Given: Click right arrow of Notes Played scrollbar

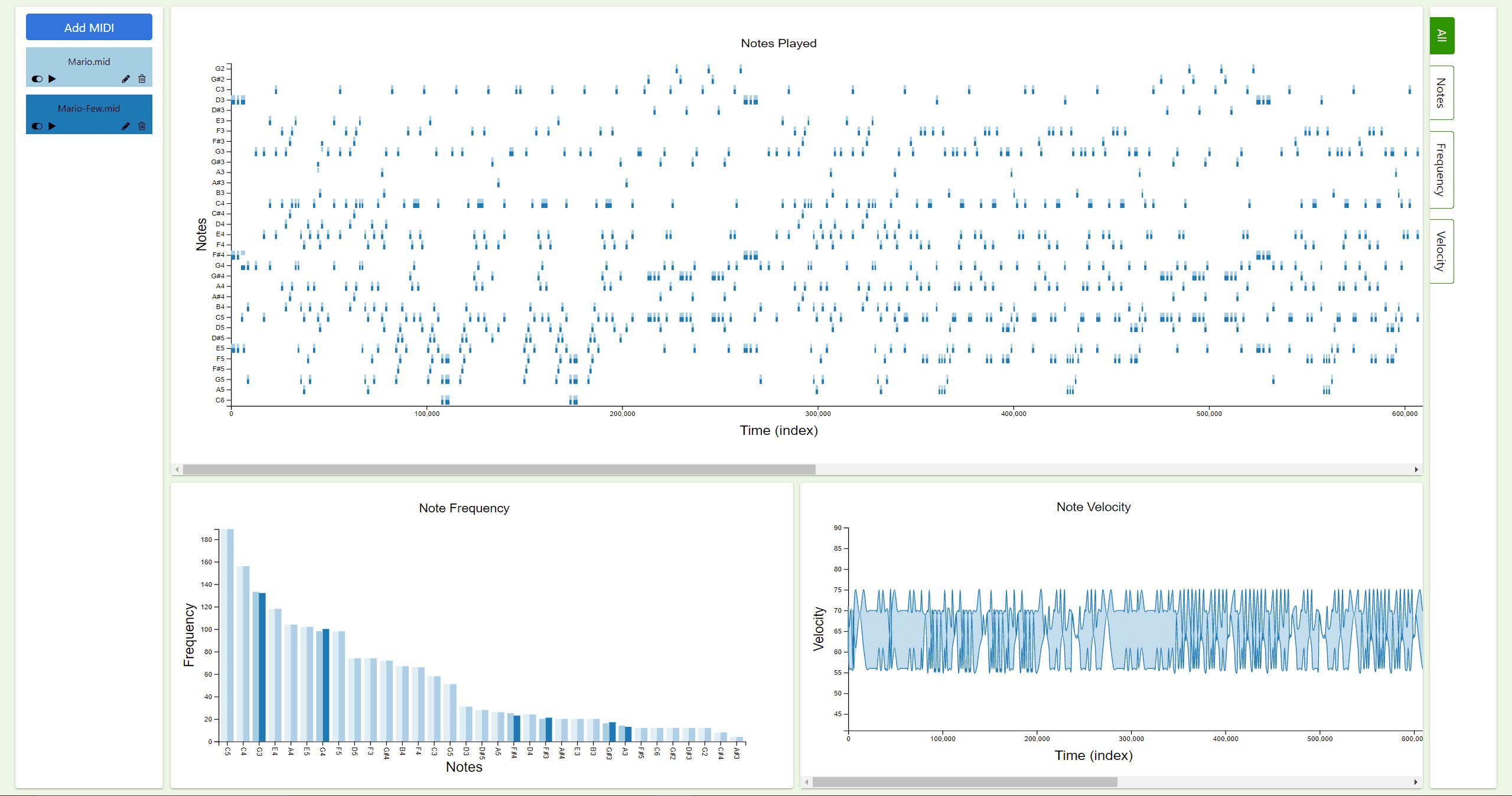Looking at the screenshot, I should pyautogui.click(x=1416, y=469).
